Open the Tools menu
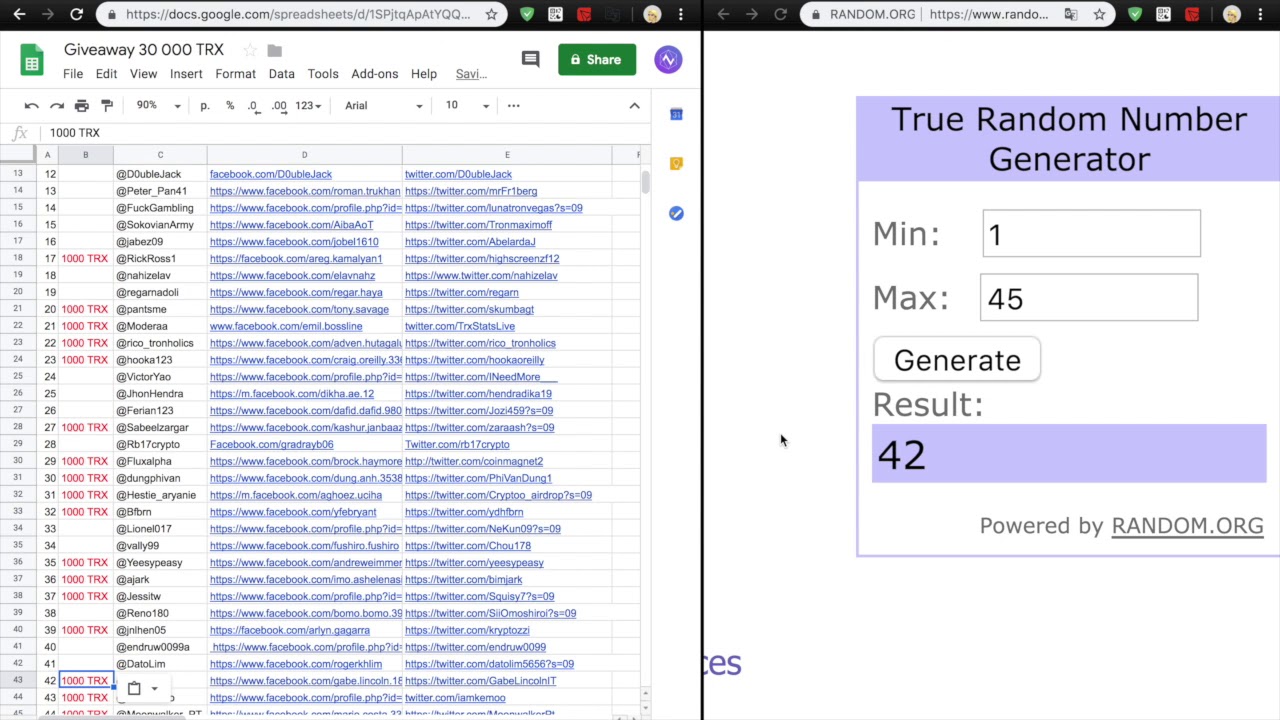 click(x=323, y=74)
